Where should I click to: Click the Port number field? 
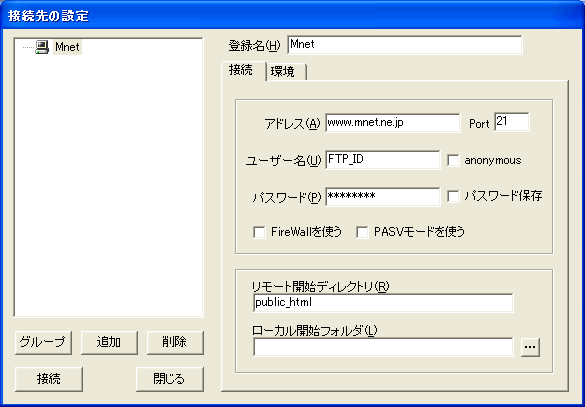[x=512, y=122]
